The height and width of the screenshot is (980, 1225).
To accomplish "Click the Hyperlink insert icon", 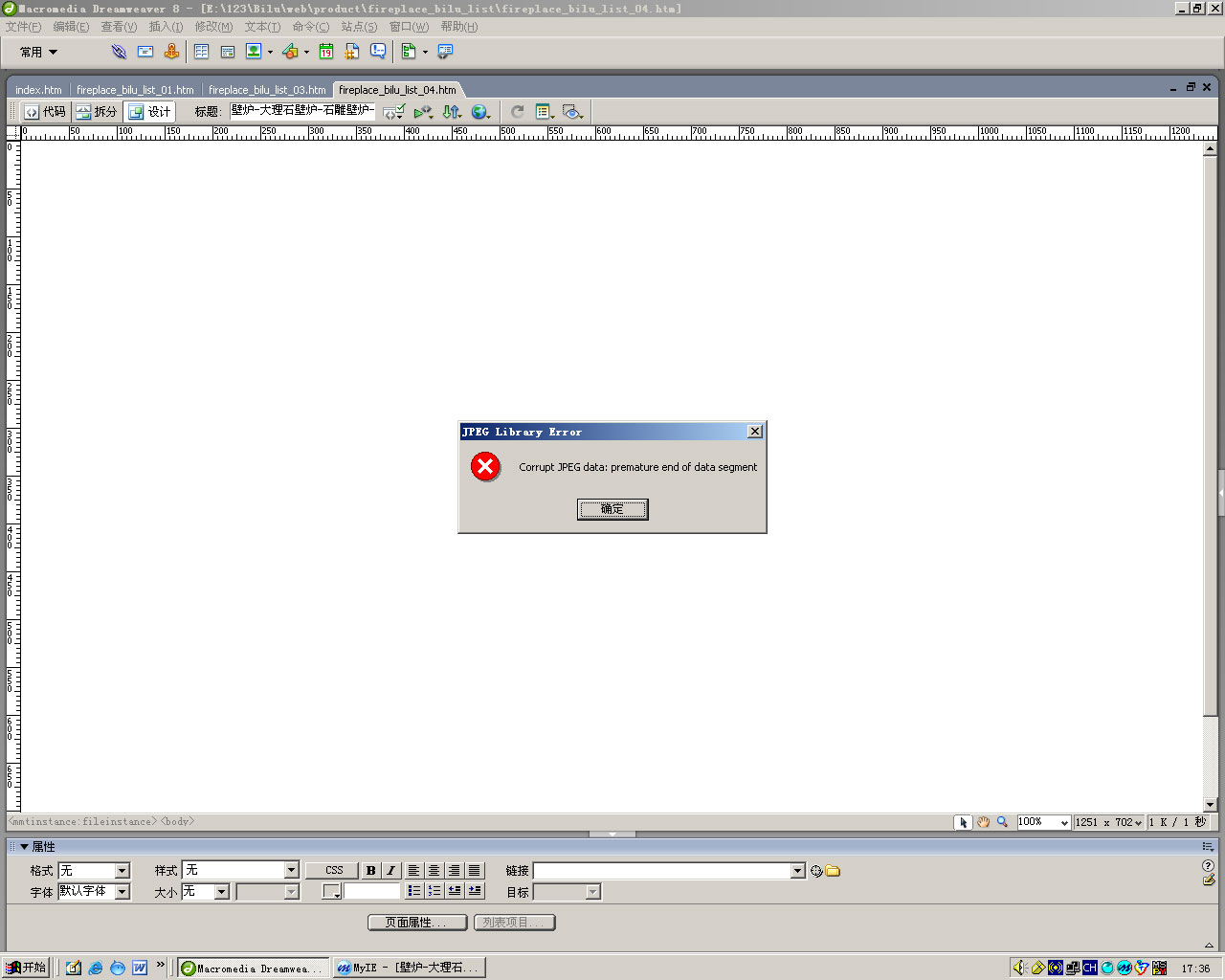I will click(x=119, y=52).
